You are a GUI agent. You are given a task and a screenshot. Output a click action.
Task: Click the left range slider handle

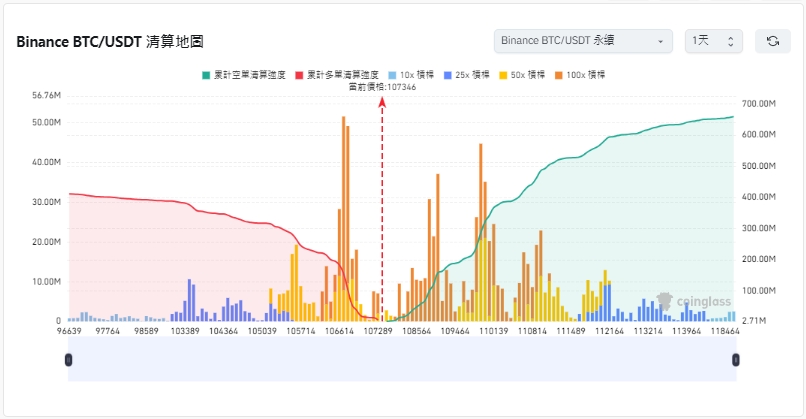click(68, 360)
